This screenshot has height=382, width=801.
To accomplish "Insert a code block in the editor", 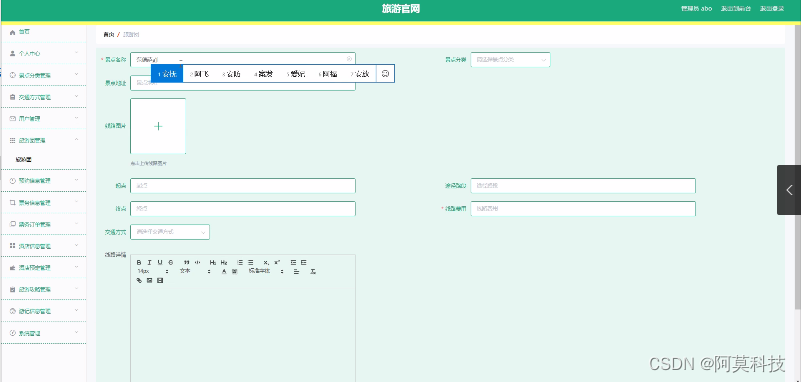I will click(197, 262).
